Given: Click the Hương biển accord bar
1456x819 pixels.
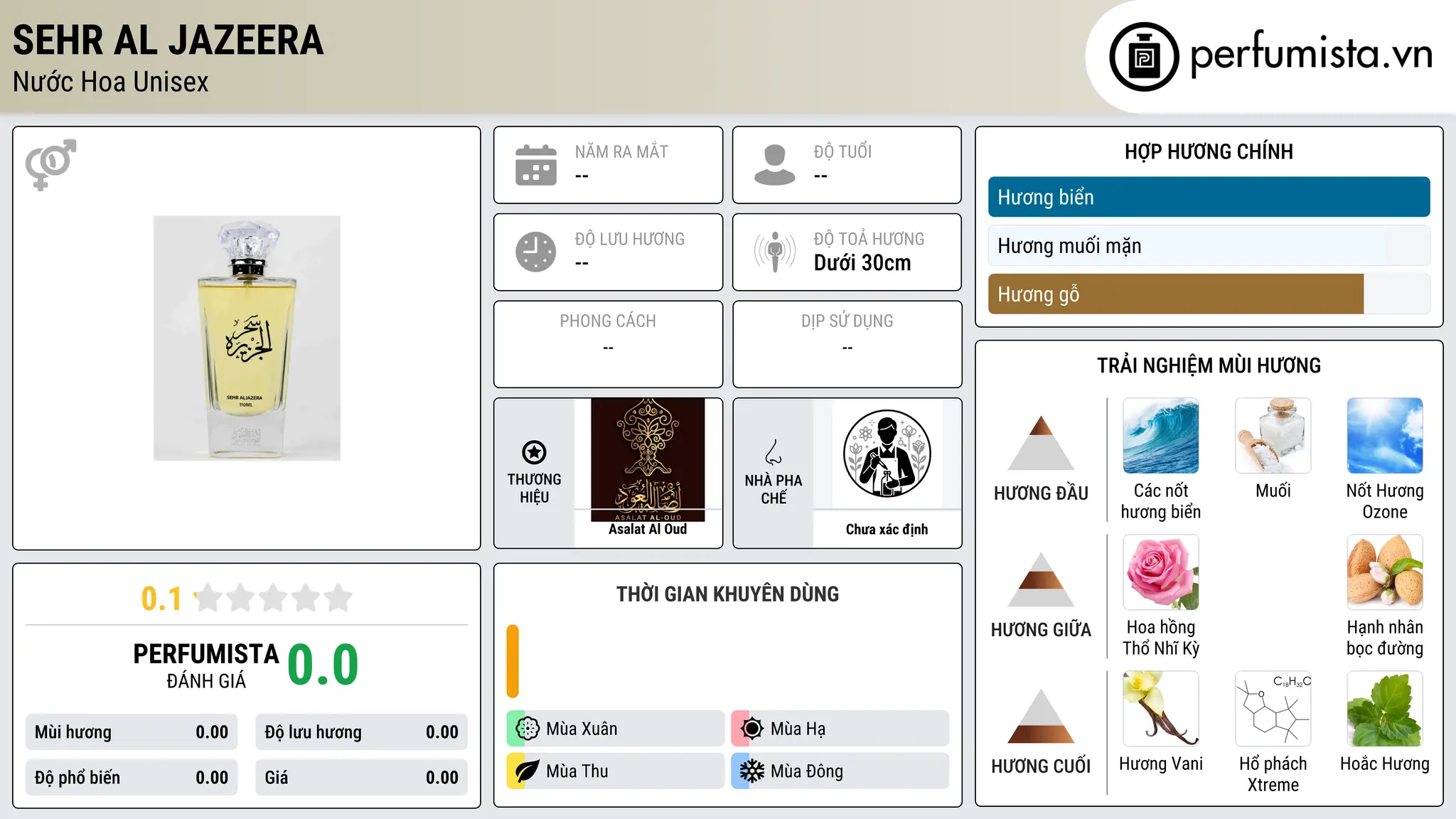Looking at the screenshot, I should click(x=1209, y=197).
